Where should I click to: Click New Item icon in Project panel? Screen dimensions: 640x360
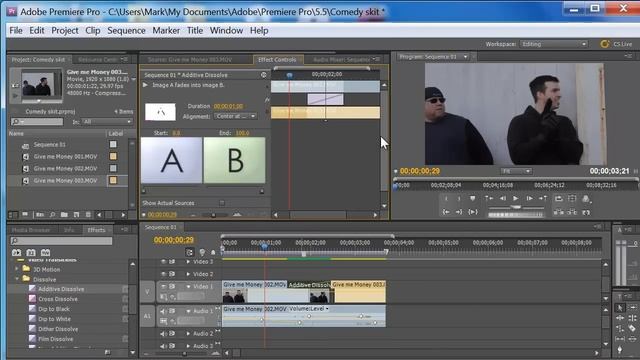[x=76, y=214]
